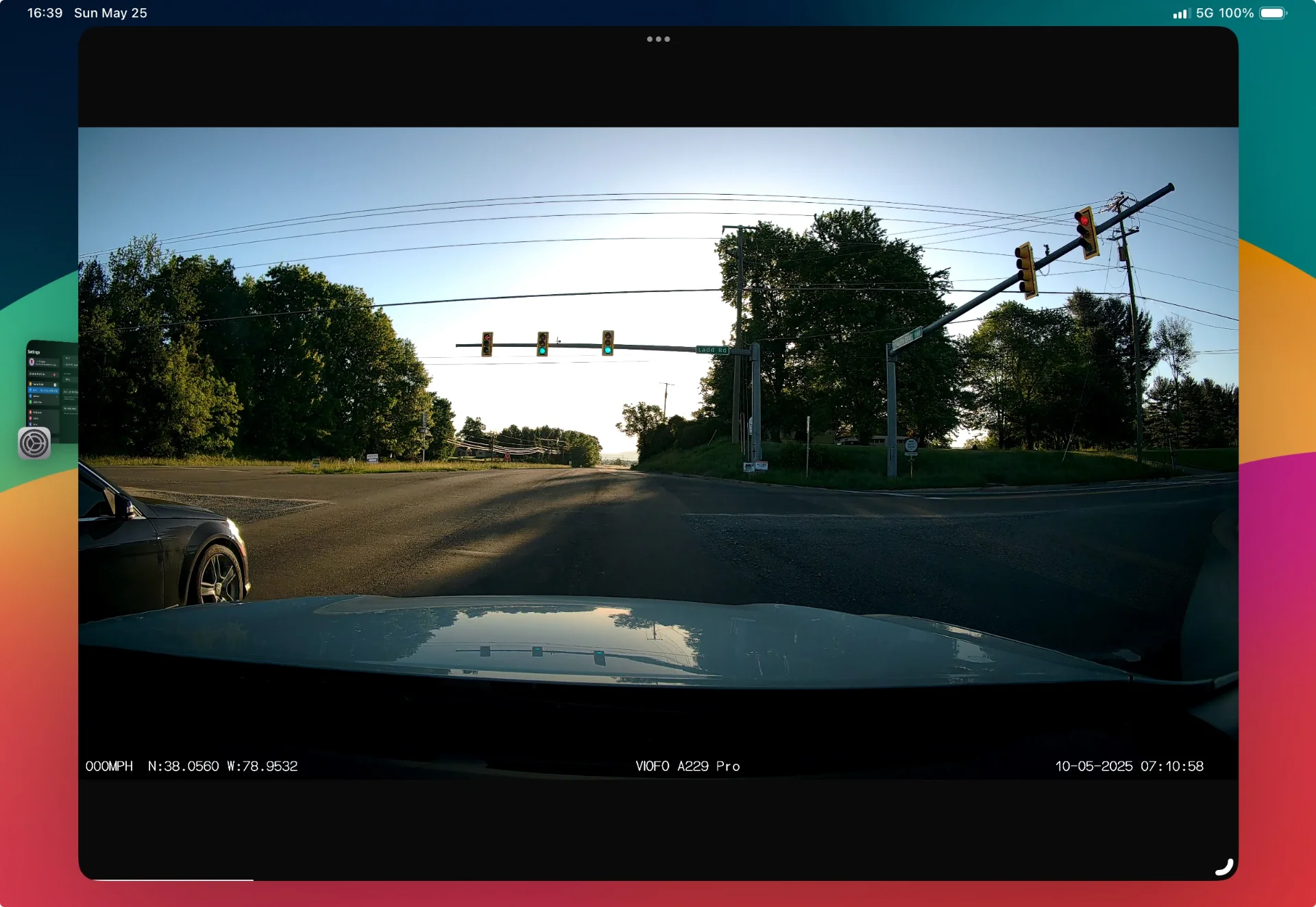Tap the Settings gear icon in slide-over
This screenshot has height=907, width=1316.
34,444
